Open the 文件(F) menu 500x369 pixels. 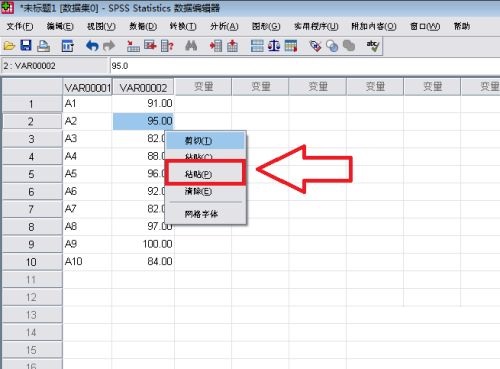[x=20, y=26]
